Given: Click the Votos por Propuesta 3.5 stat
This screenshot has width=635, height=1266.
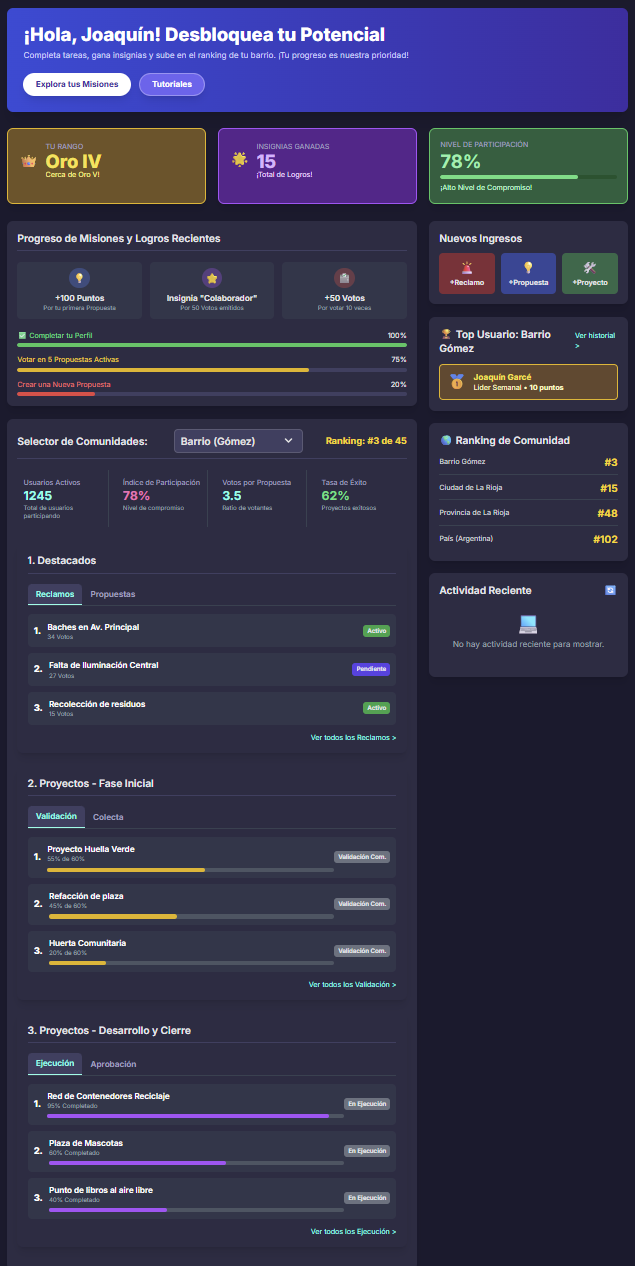Looking at the screenshot, I should pyautogui.click(x=255, y=496).
